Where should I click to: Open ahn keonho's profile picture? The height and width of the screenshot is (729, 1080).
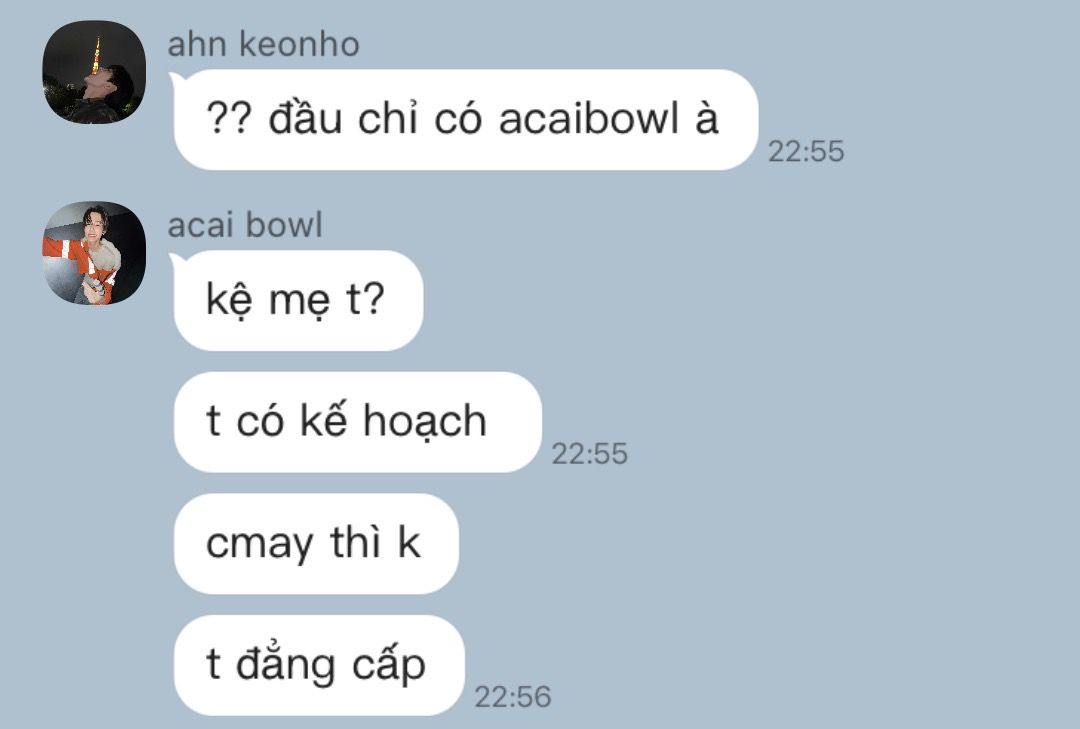click(94, 72)
